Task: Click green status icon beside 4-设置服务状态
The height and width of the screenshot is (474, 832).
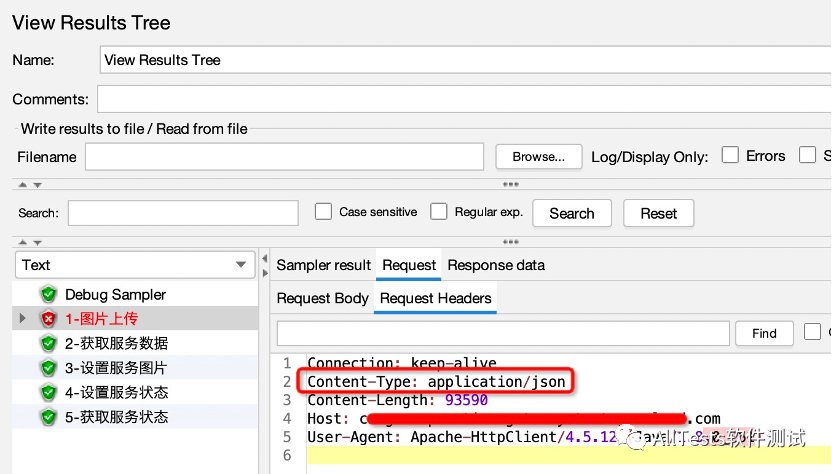Action: pyautogui.click(x=48, y=392)
